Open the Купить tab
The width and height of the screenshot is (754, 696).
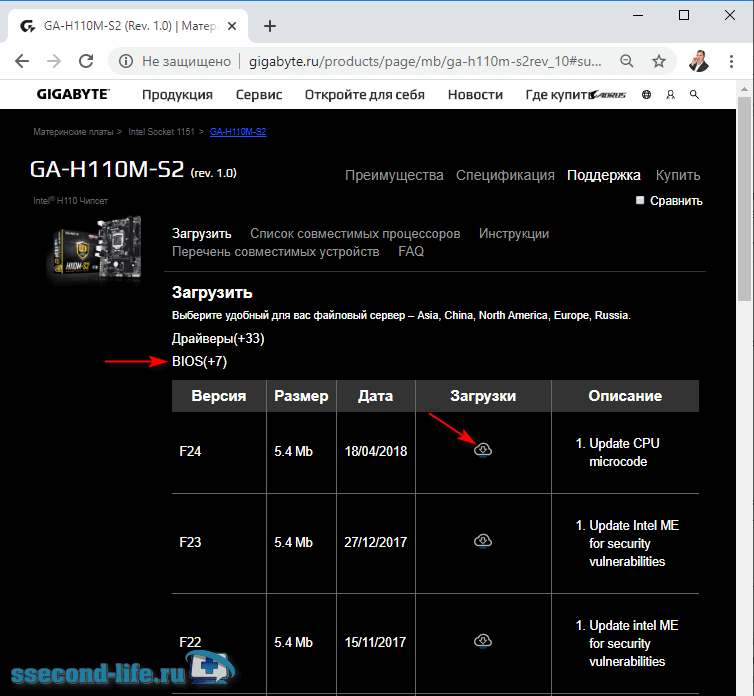[678, 175]
